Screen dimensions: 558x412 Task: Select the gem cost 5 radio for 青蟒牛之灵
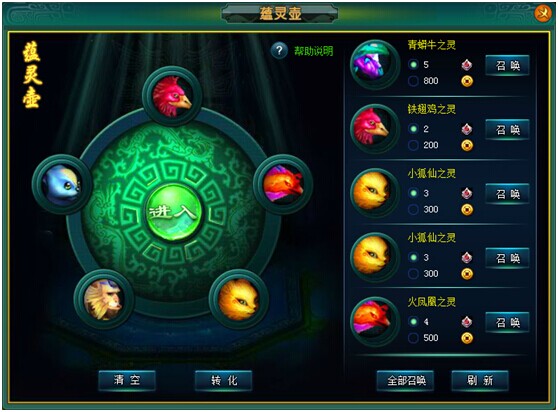[x=413, y=65]
